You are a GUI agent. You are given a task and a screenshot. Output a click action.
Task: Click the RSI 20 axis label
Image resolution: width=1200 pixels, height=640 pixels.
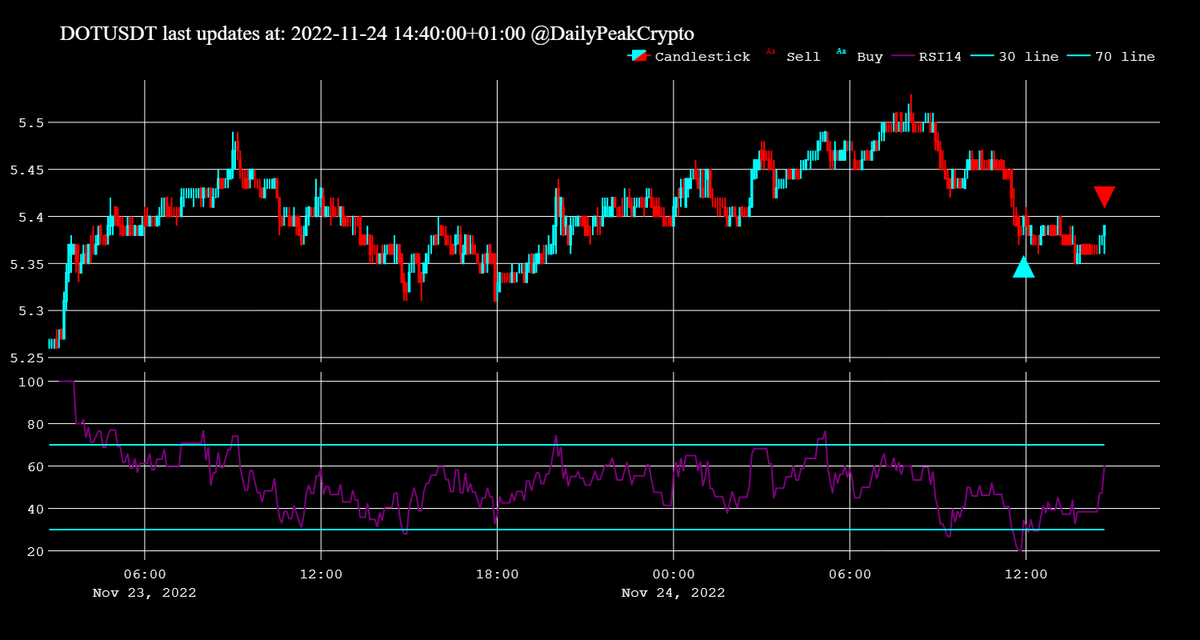click(x=33, y=552)
